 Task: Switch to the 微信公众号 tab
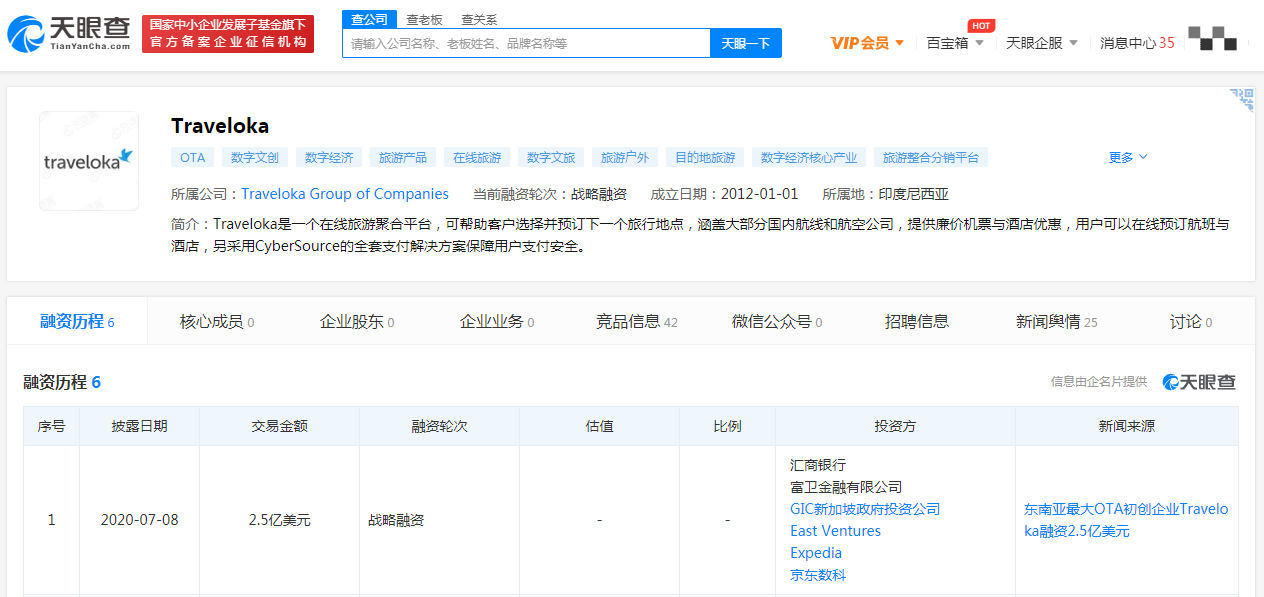click(x=777, y=321)
